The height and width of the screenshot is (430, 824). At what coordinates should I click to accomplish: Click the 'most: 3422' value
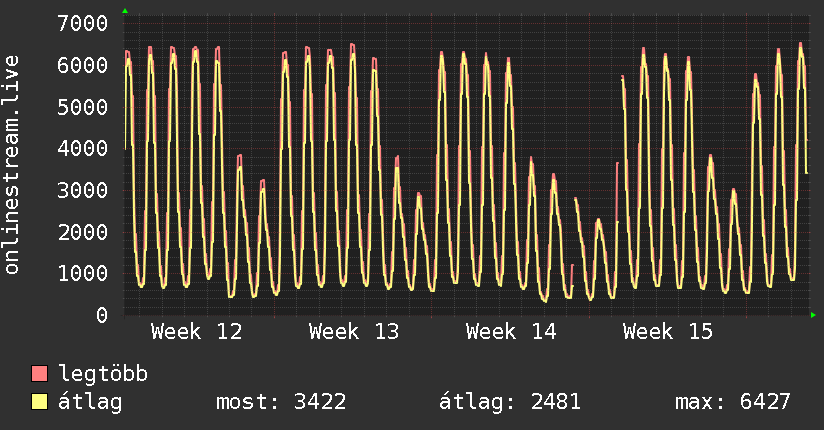(x=281, y=402)
